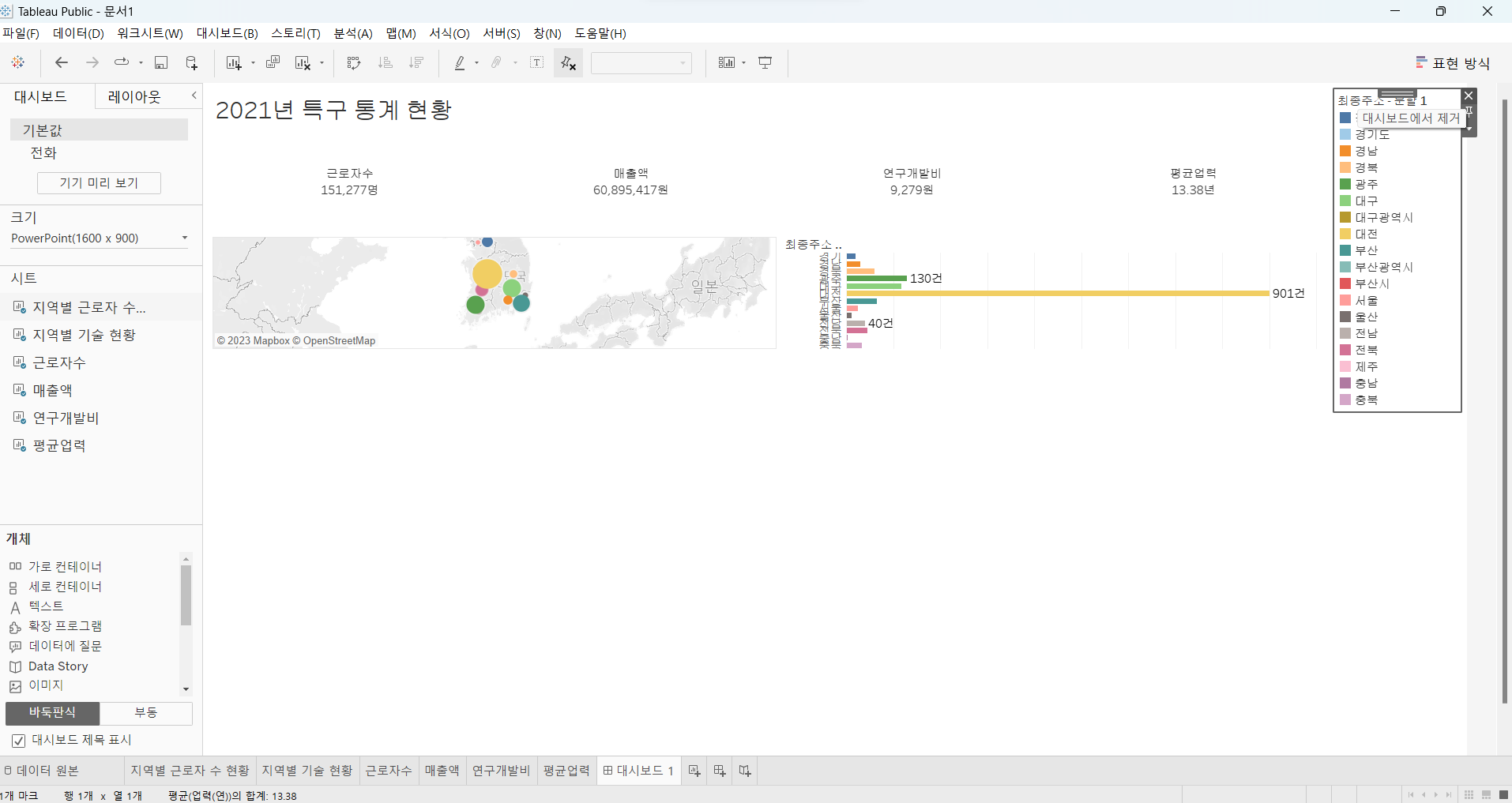Duplicate the current sheet icon

[x=273, y=62]
